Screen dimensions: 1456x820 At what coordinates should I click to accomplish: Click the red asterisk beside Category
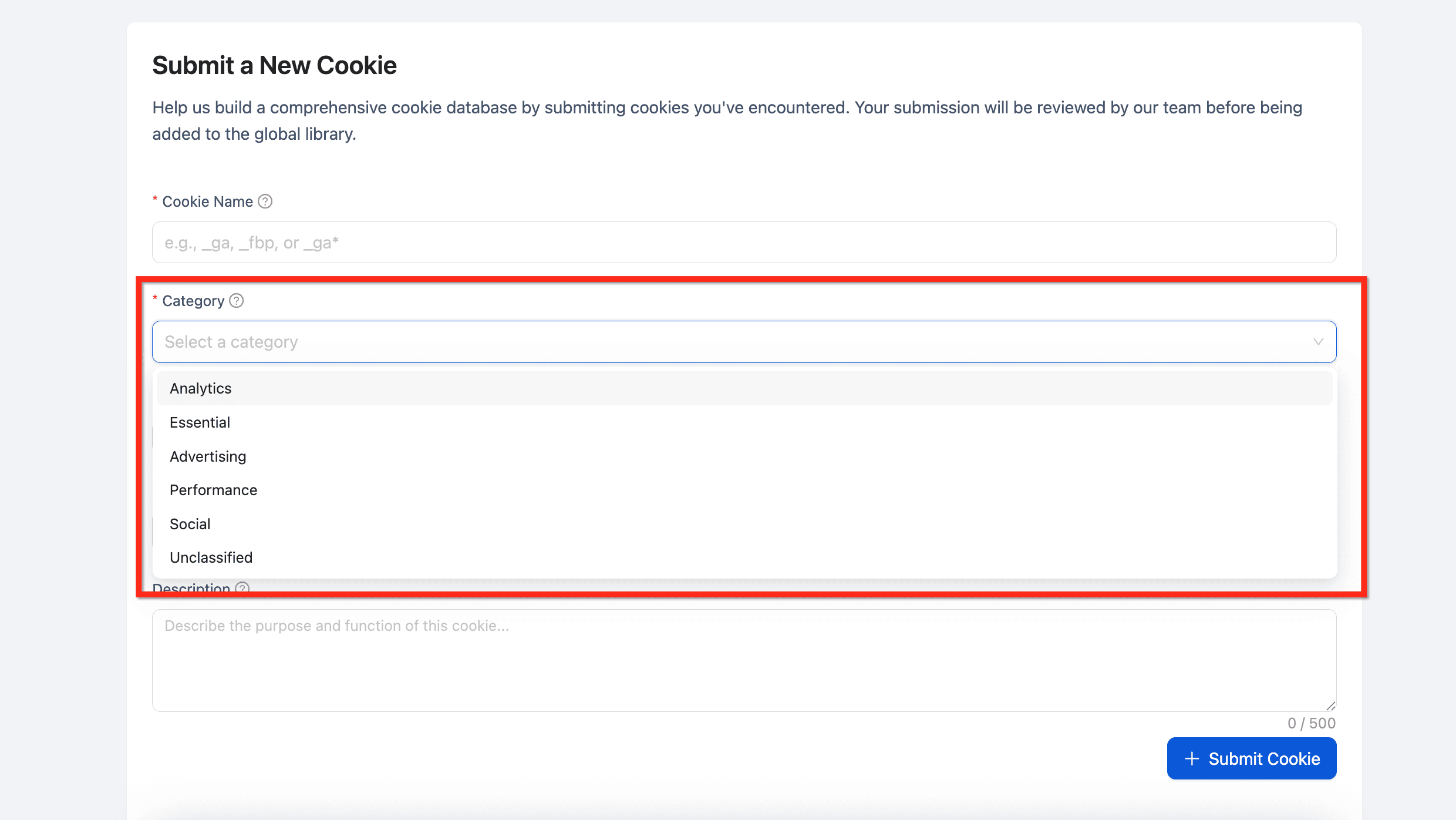point(154,300)
